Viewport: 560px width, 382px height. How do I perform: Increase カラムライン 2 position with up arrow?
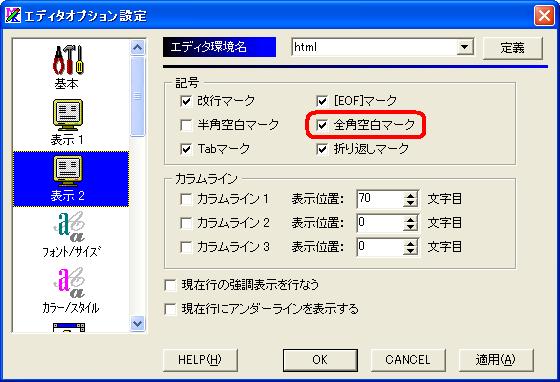pos(410,219)
